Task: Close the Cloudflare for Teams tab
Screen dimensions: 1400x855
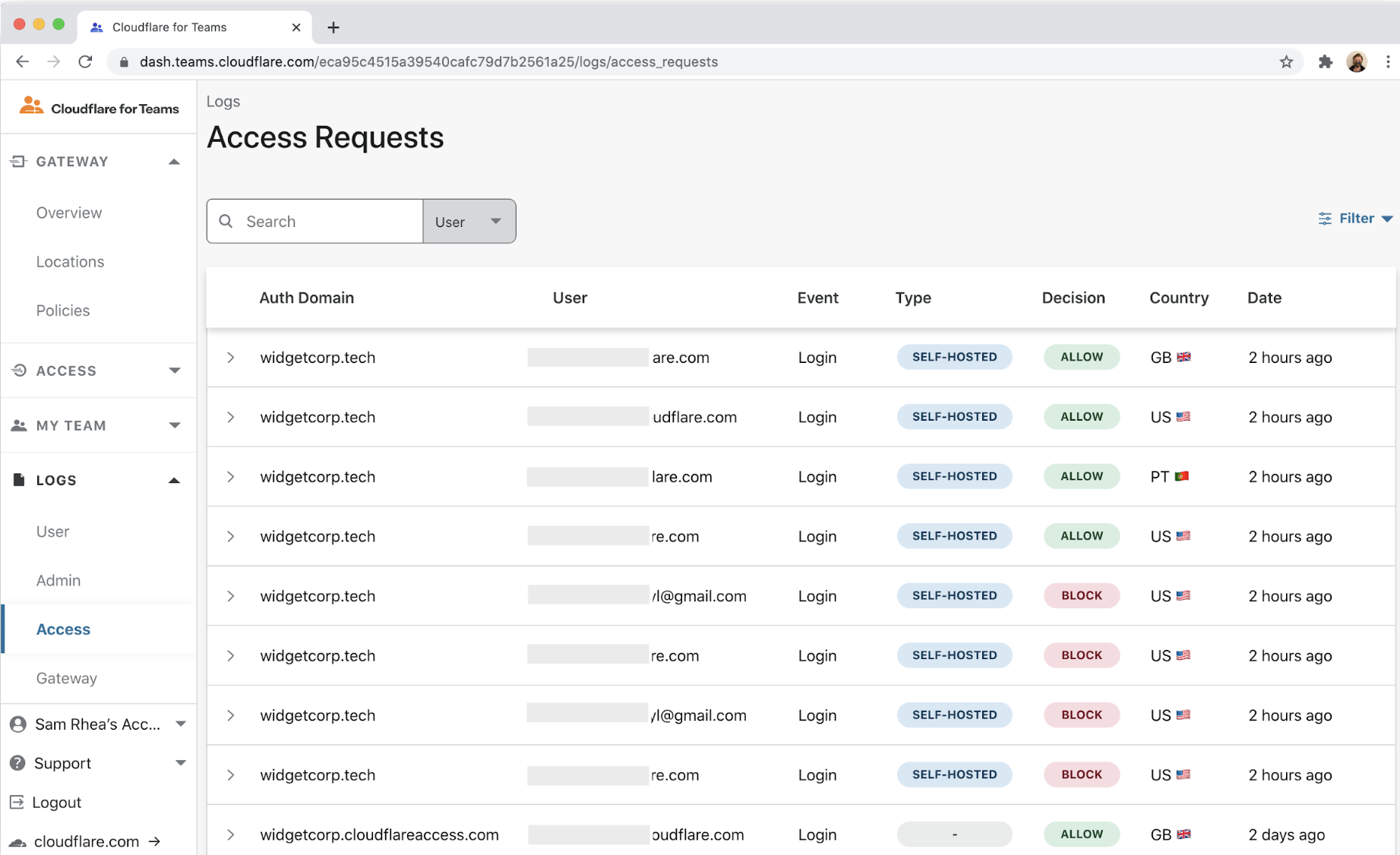Action: click(296, 27)
